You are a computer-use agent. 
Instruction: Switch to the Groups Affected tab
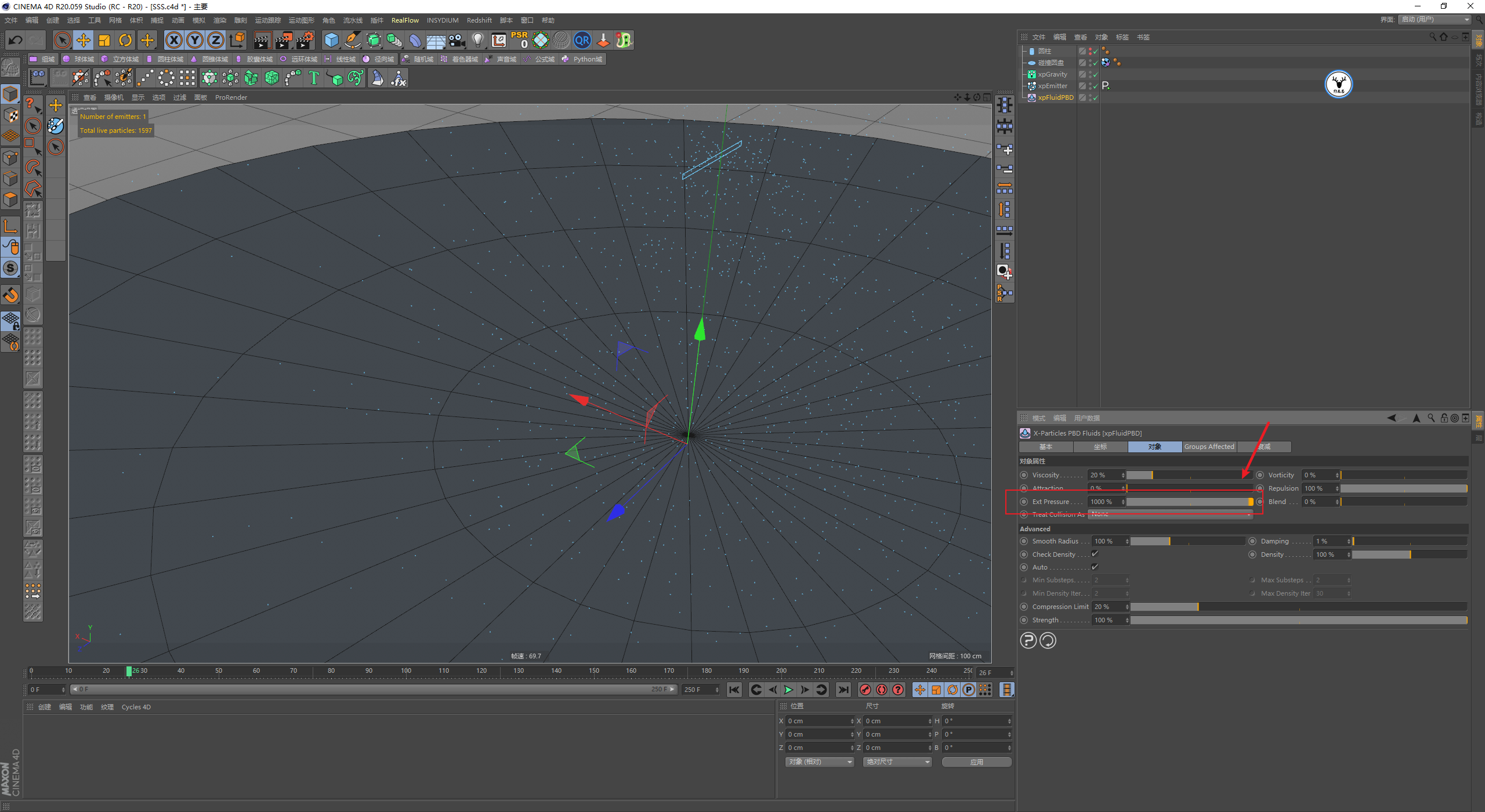pyautogui.click(x=1209, y=447)
